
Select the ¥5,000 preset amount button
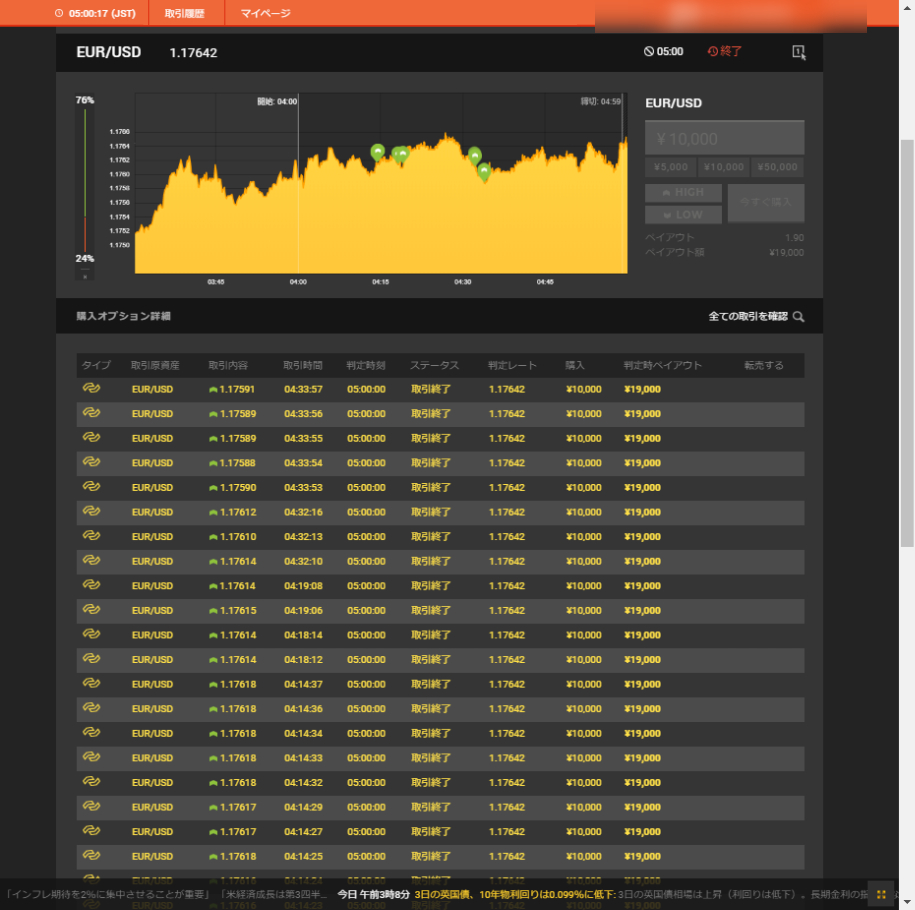tap(670, 167)
